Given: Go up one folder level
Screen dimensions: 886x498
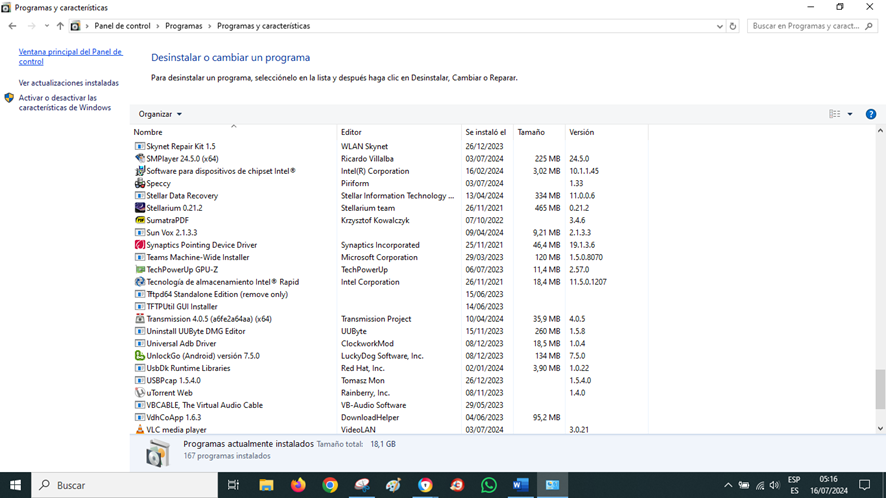Looking at the screenshot, I should (x=60, y=26).
